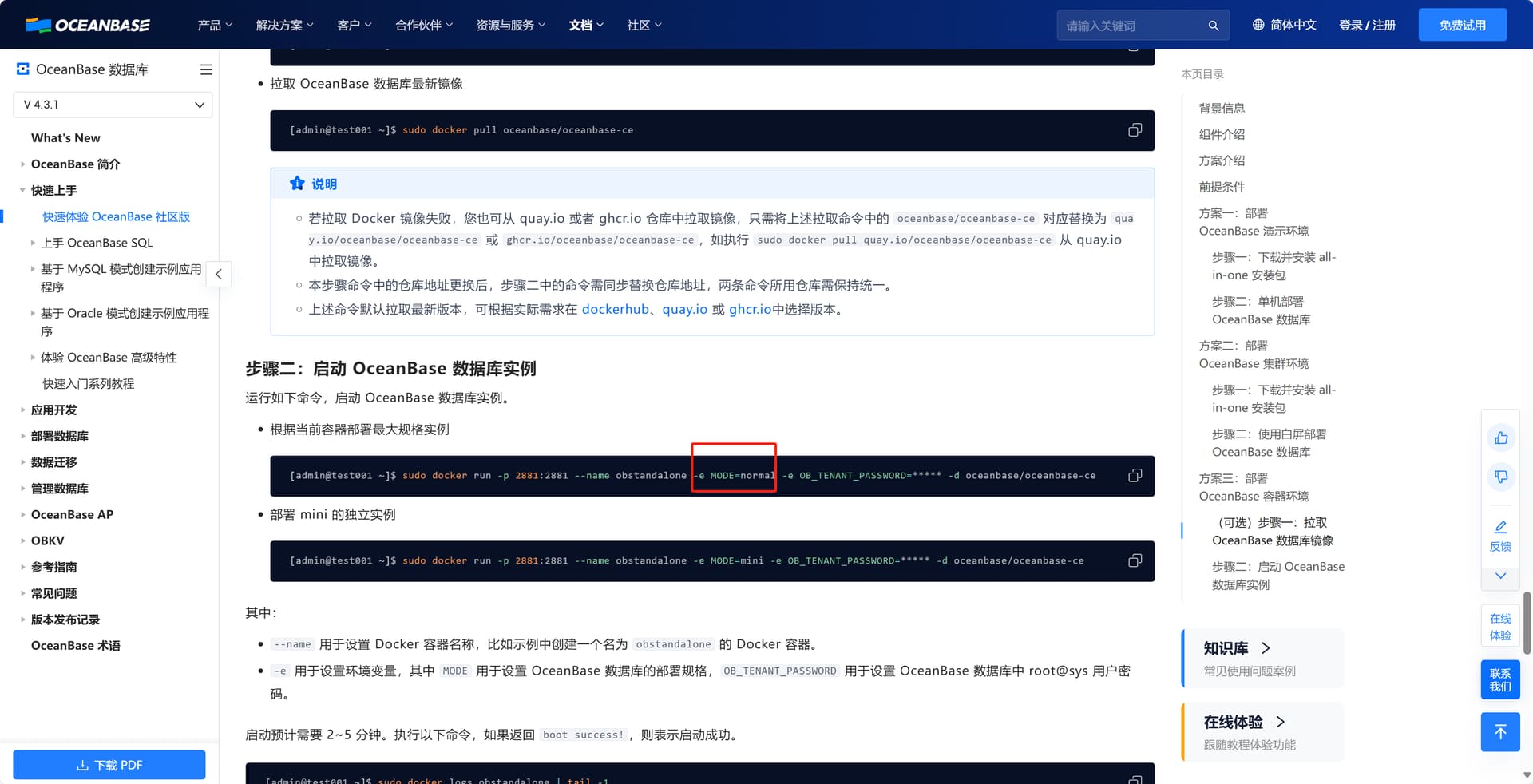1533x784 pixels.
Task: Click the 联系我们 floating button
Action: 1500,680
